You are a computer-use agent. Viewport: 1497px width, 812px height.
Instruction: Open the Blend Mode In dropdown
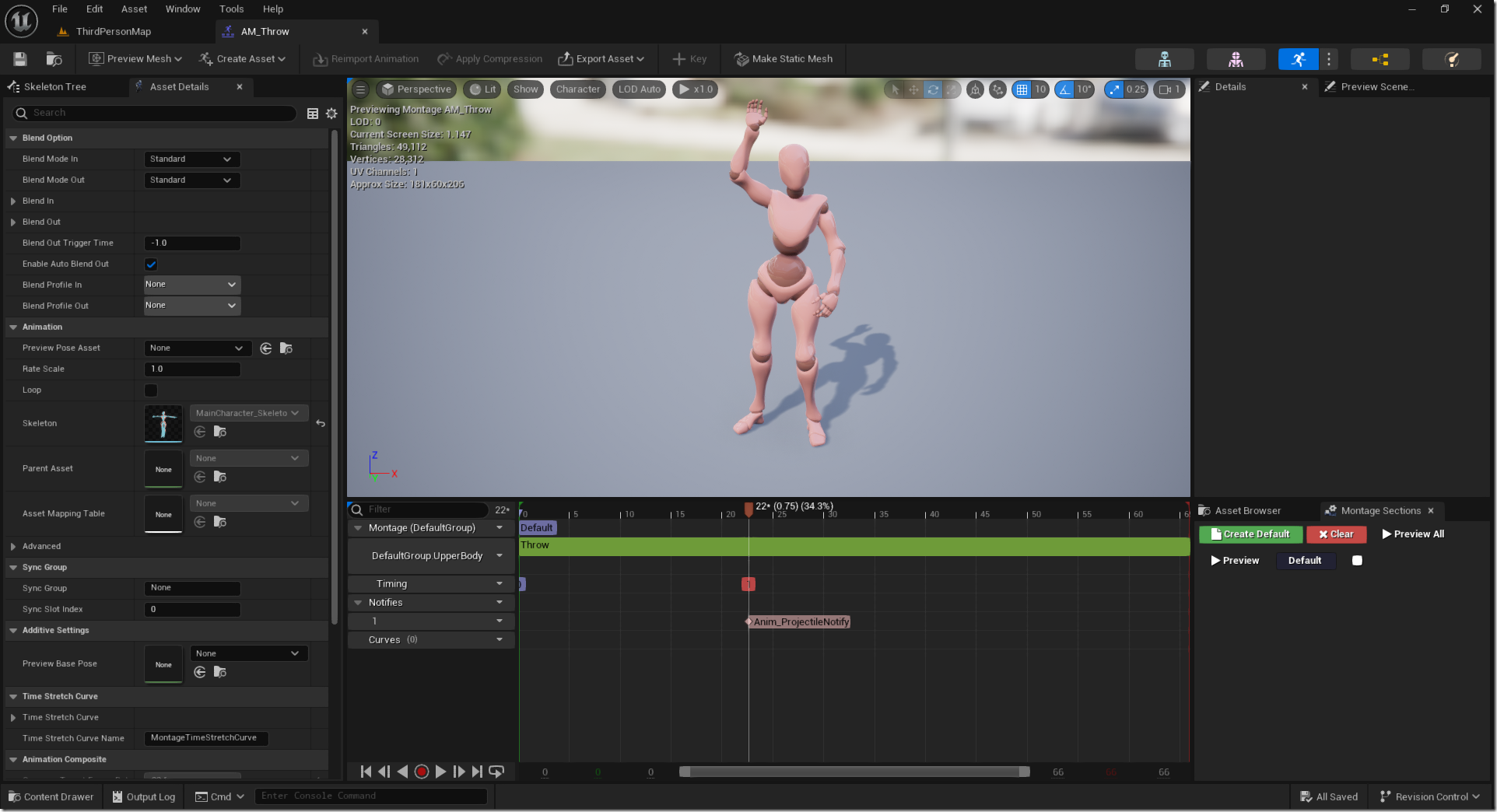[x=192, y=159]
